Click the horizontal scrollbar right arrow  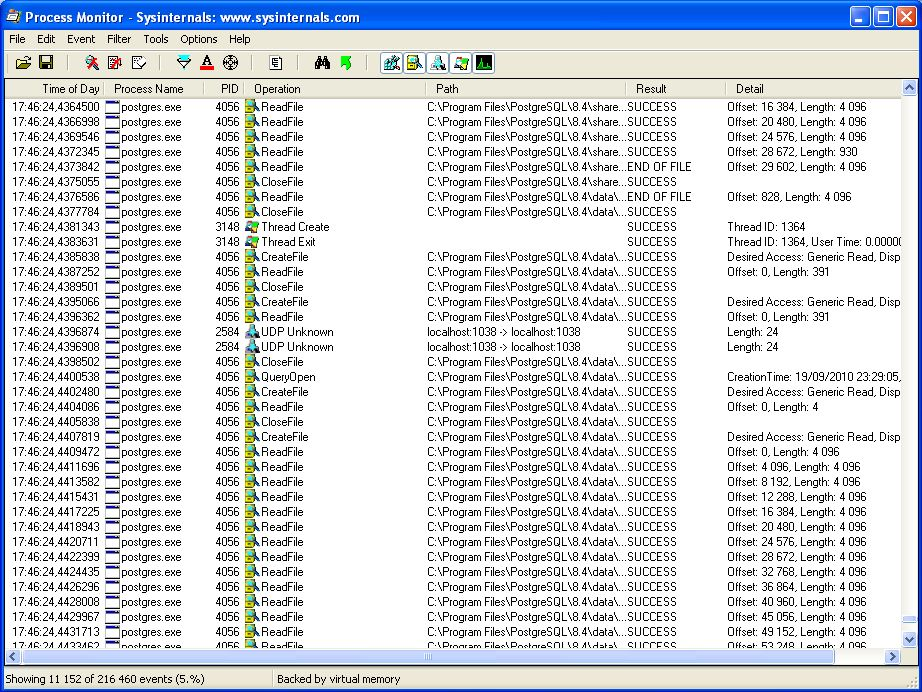tap(893, 656)
